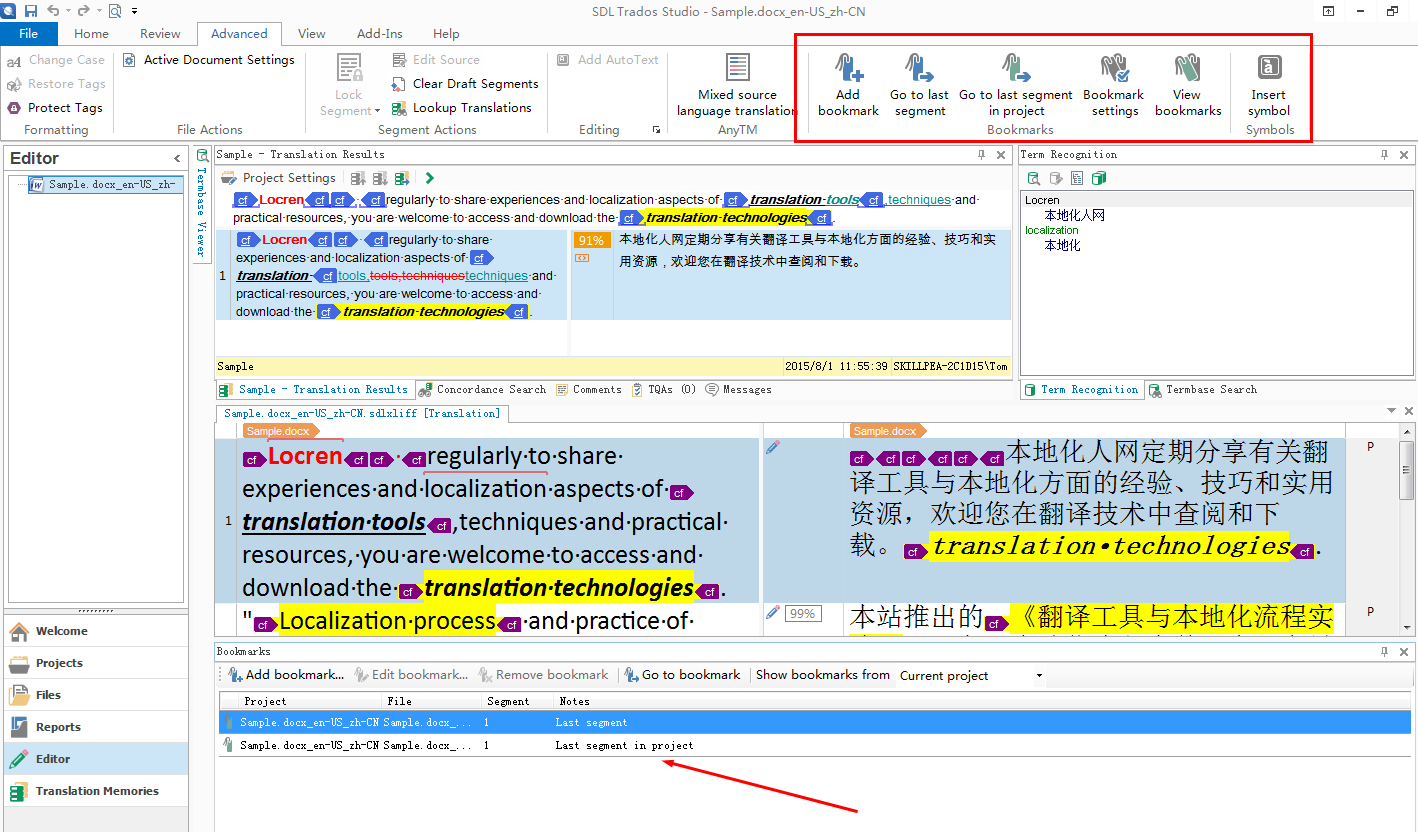1418x832 pixels.
Task: Click the Protect Tags icon
Action: 14,108
